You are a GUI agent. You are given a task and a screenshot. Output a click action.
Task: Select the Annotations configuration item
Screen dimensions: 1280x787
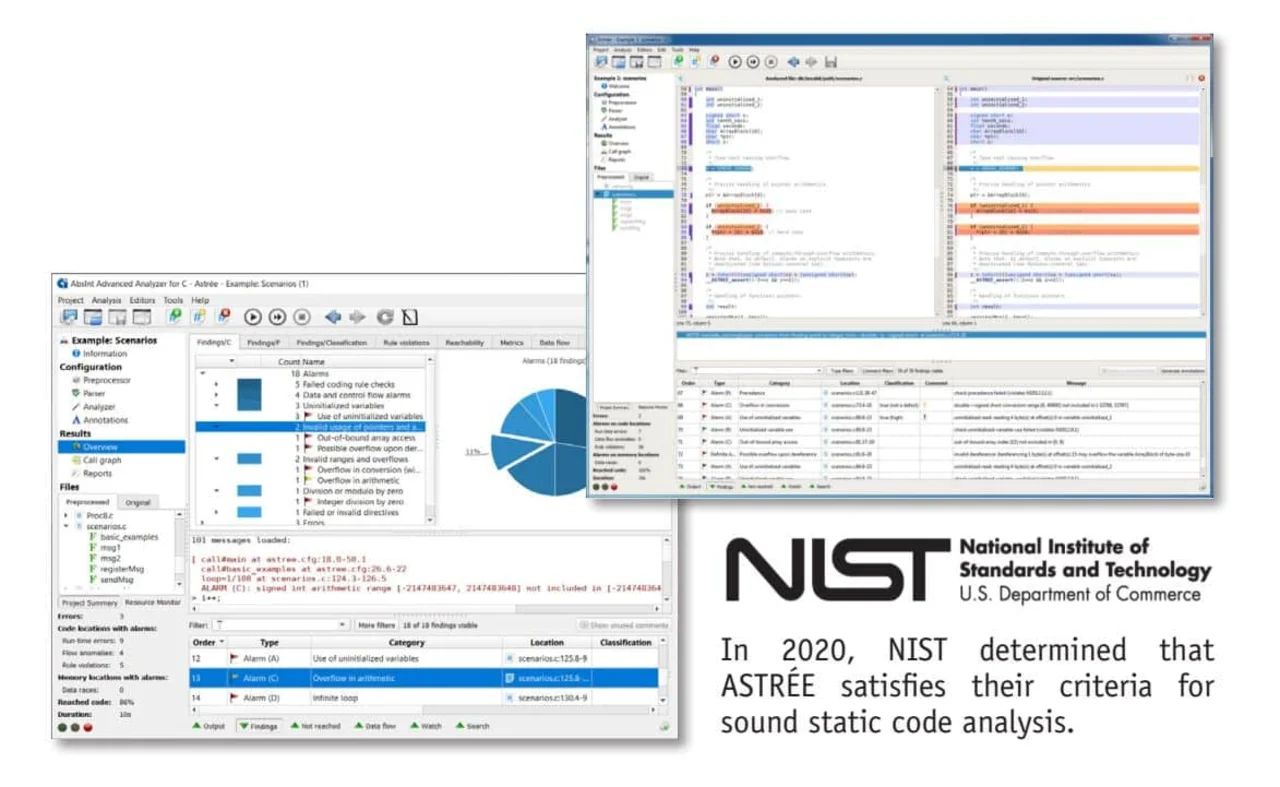coord(106,420)
